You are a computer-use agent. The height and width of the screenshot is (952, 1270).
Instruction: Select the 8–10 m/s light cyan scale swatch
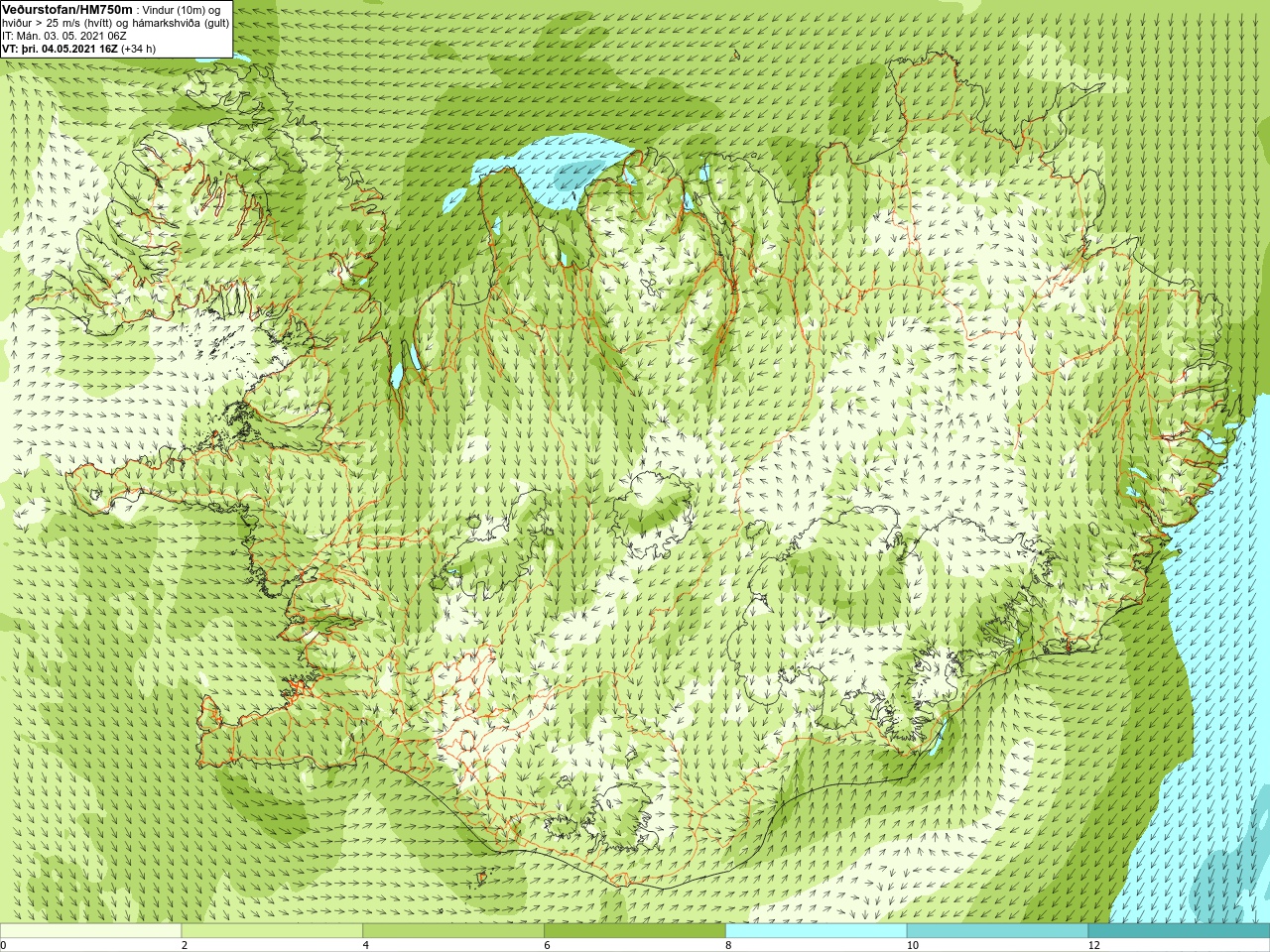[x=817, y=931]
